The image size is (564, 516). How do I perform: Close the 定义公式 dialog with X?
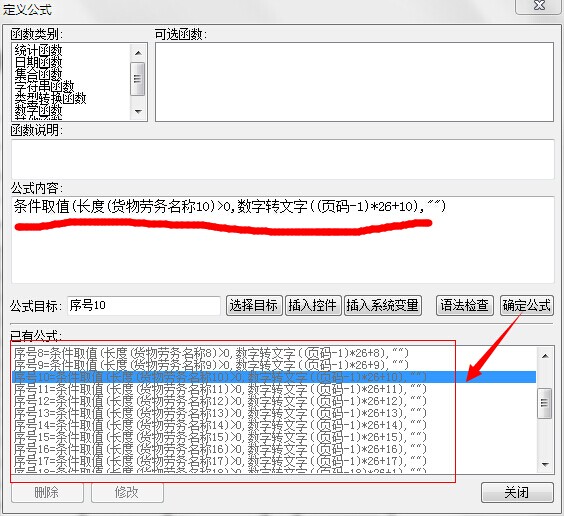coord(538,6)
